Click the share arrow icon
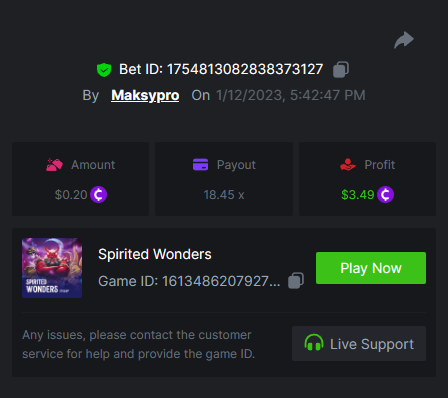This screenshot has height=398, width=448. 404,40
